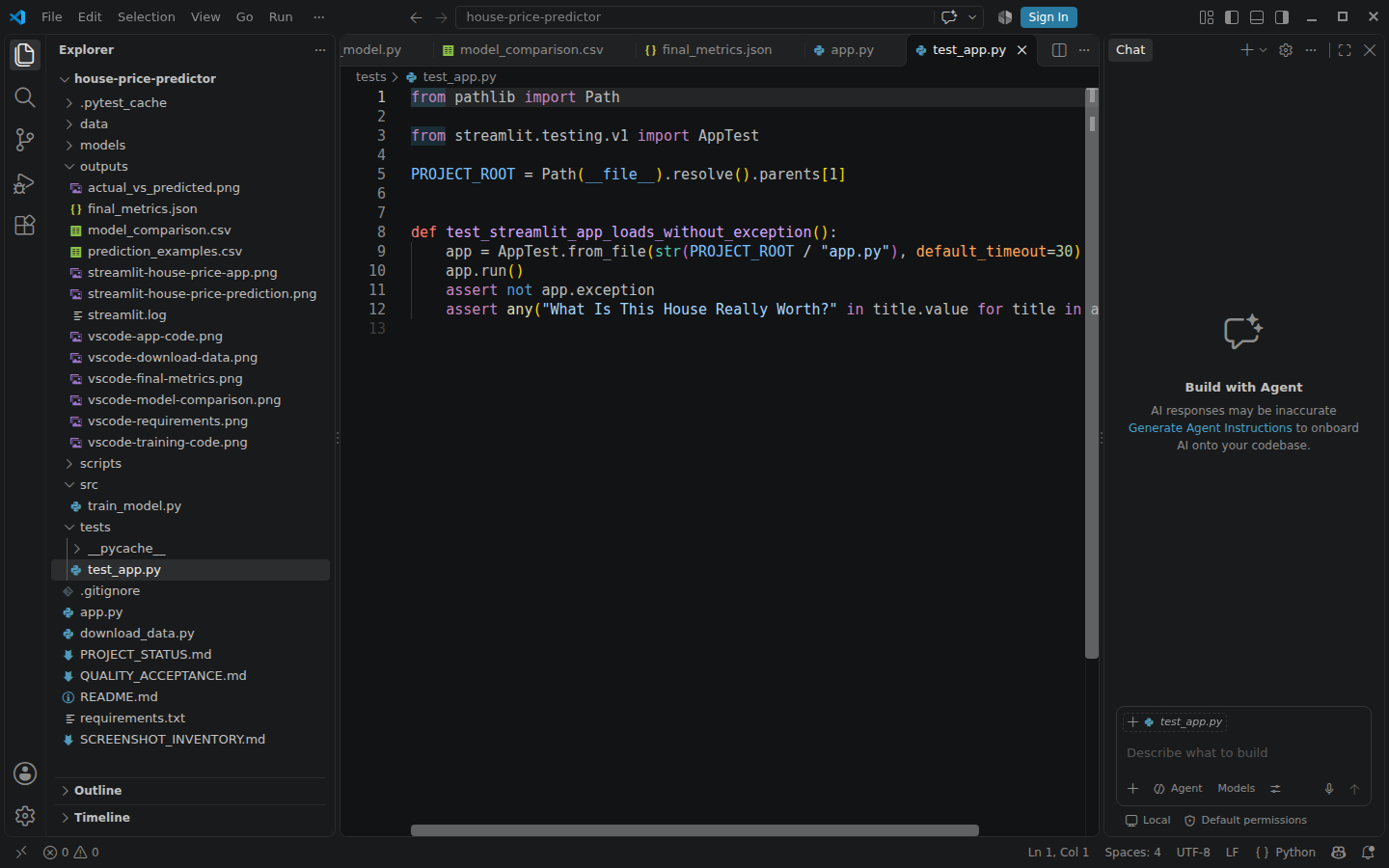Screen dimensions: 1389x868
Task: Open Copilot status icon in status bar
Action: (x=1339, y=853)
